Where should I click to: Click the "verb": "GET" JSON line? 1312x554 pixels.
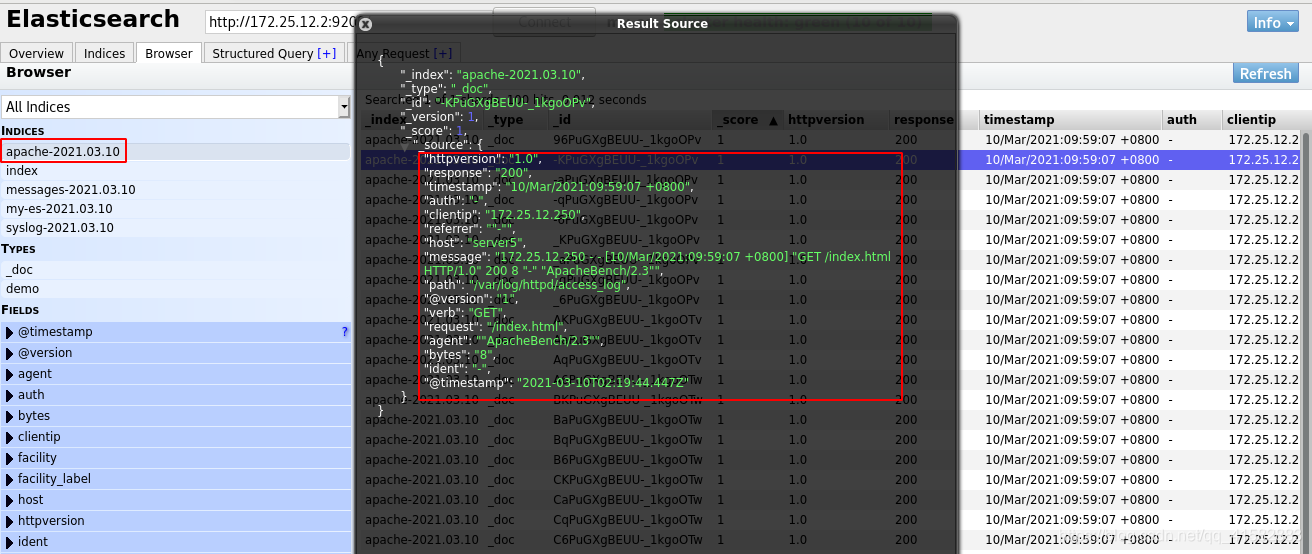[x=467, y=312]
